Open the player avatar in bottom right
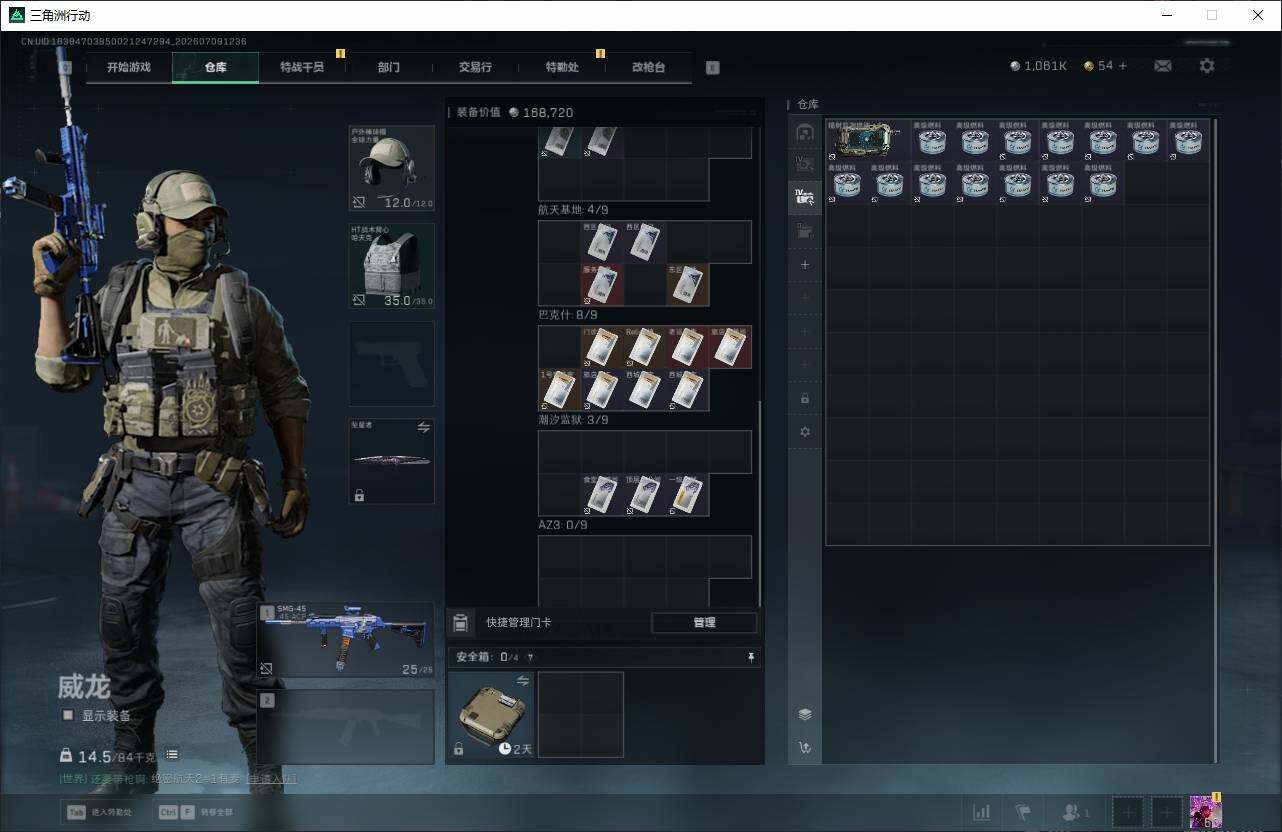 coord(1205,811)
